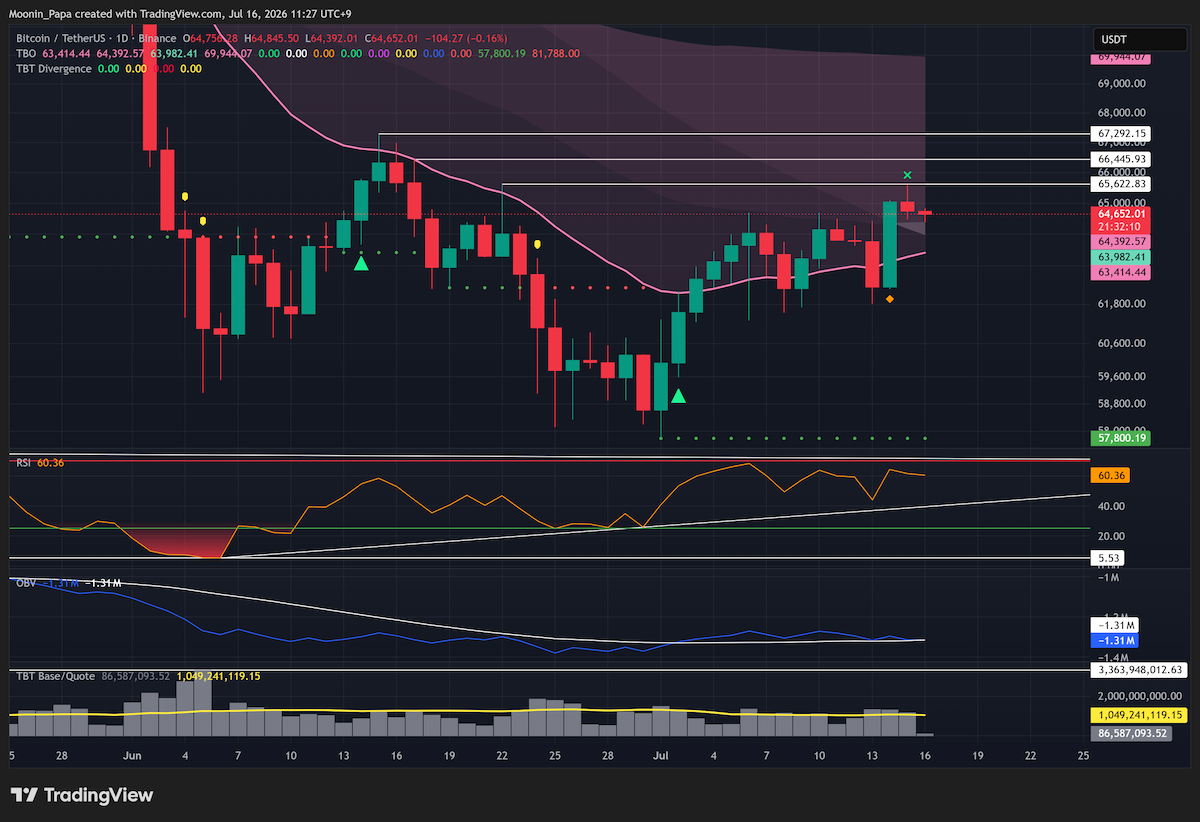Click the 65,622.83 horizontal line price label
The width and height of the screenshot is (1200, 822).
click(x=1122, y=184)
